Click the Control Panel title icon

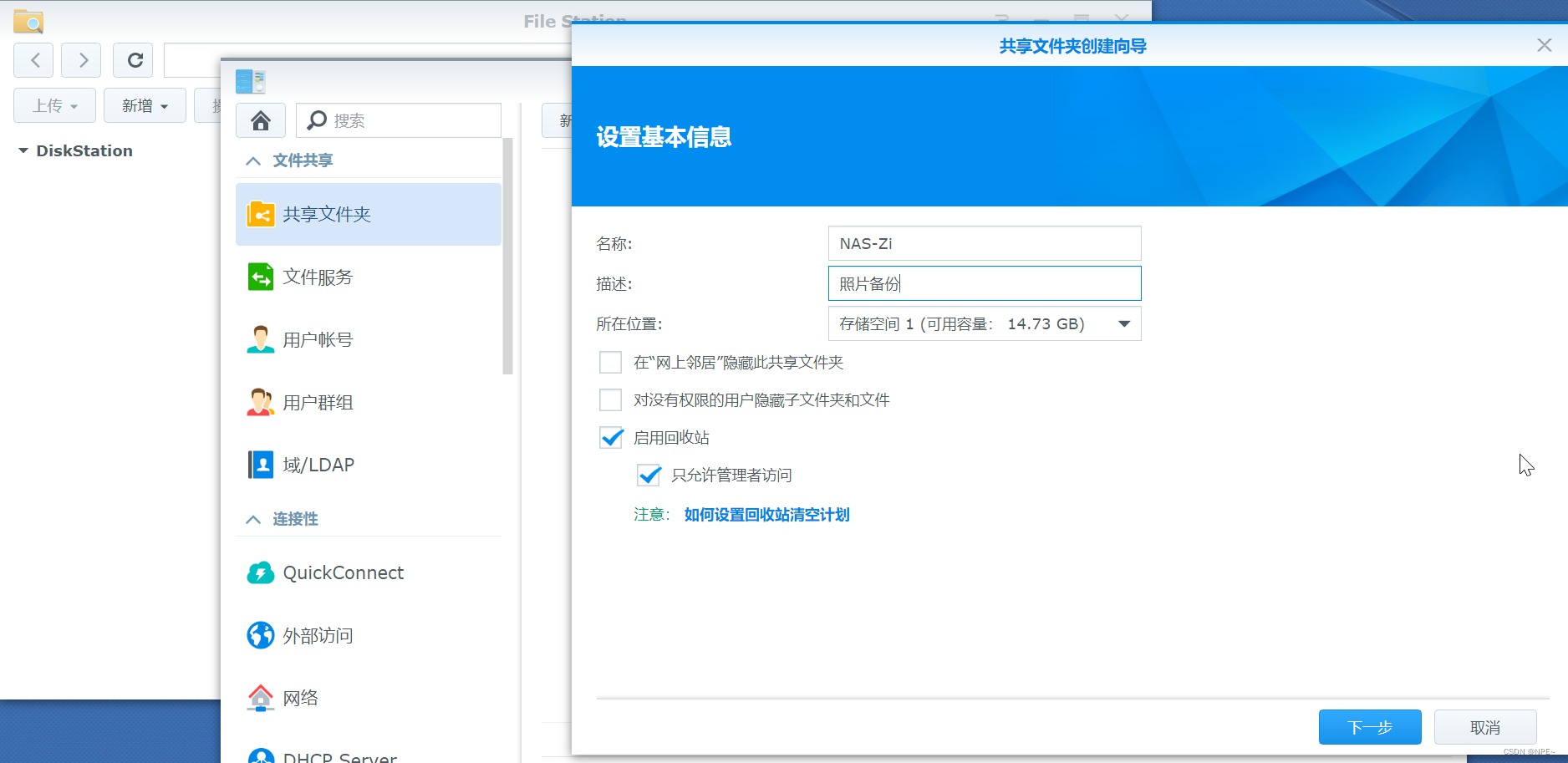(x=250, y=81)
